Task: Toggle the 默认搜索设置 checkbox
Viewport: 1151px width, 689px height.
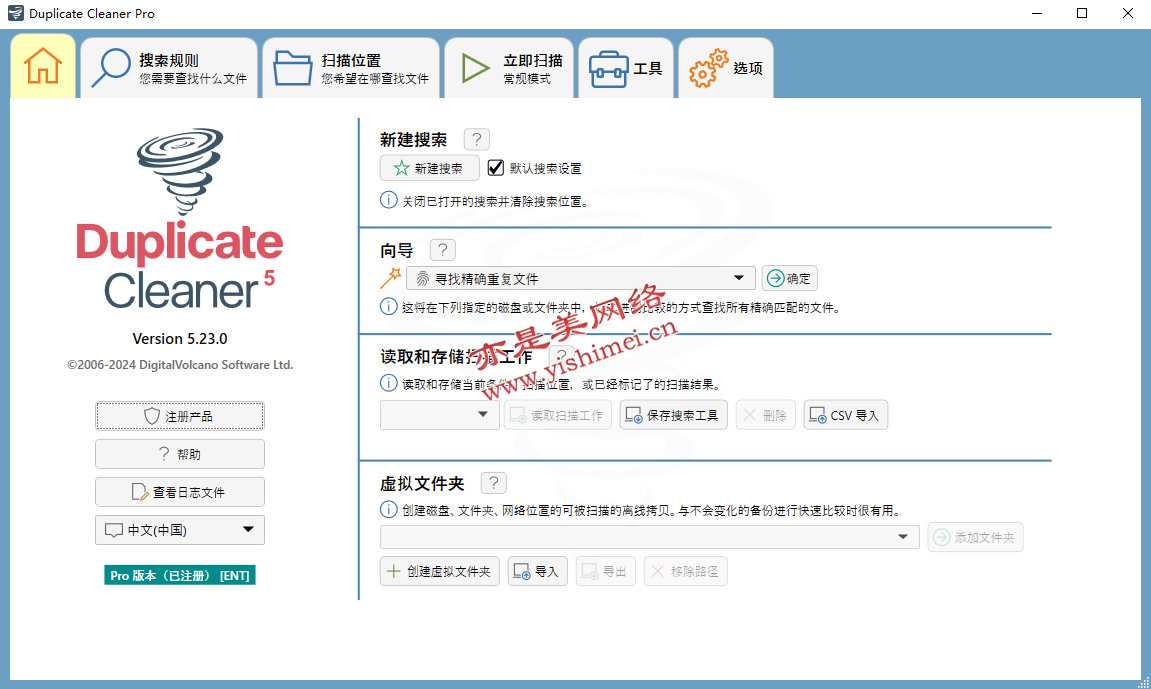Action: [496, 168]
